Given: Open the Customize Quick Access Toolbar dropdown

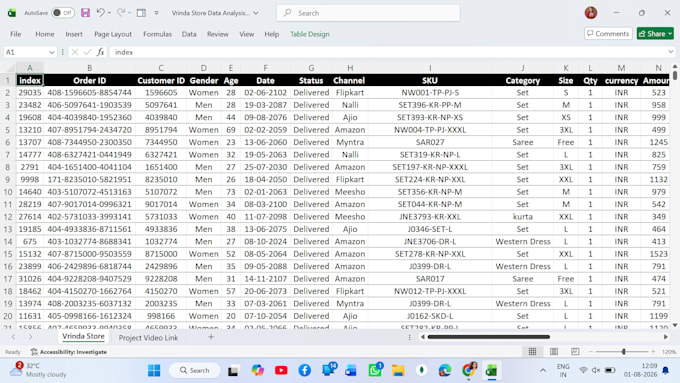Looking at the screenshot, I should coord(157,13).
